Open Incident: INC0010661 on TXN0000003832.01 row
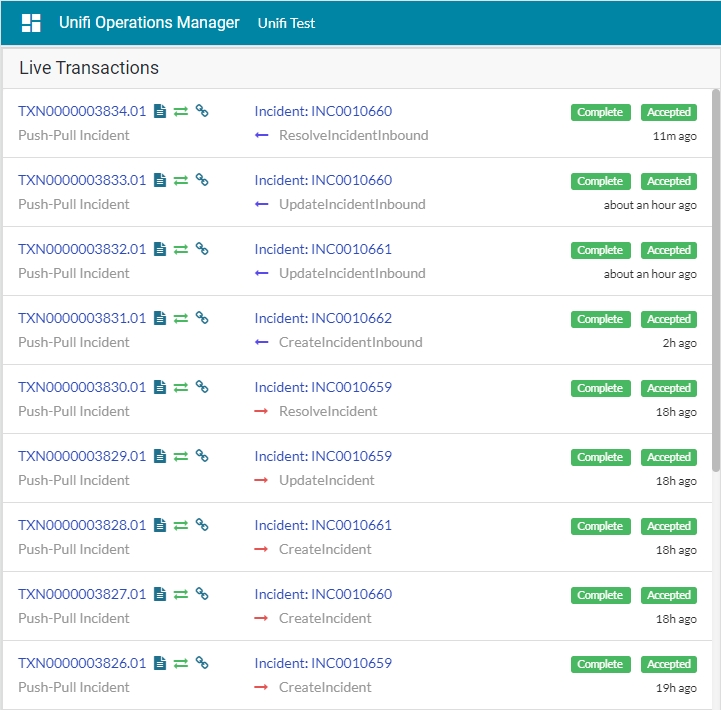This screenshot has height=710, width=721. click(323, 249)
